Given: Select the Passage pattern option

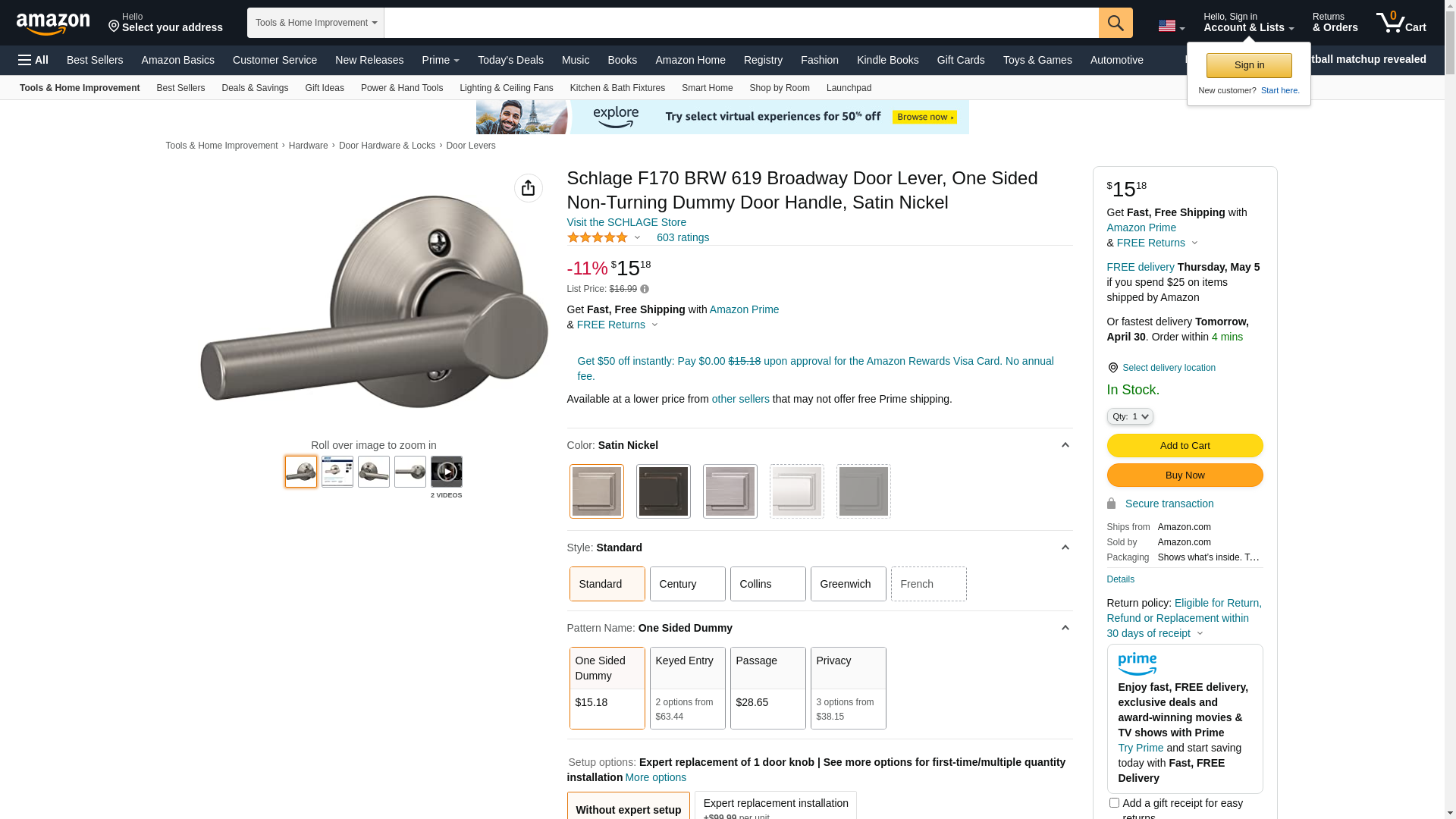Looking at the screenshot, I should [x=768, y=689].
